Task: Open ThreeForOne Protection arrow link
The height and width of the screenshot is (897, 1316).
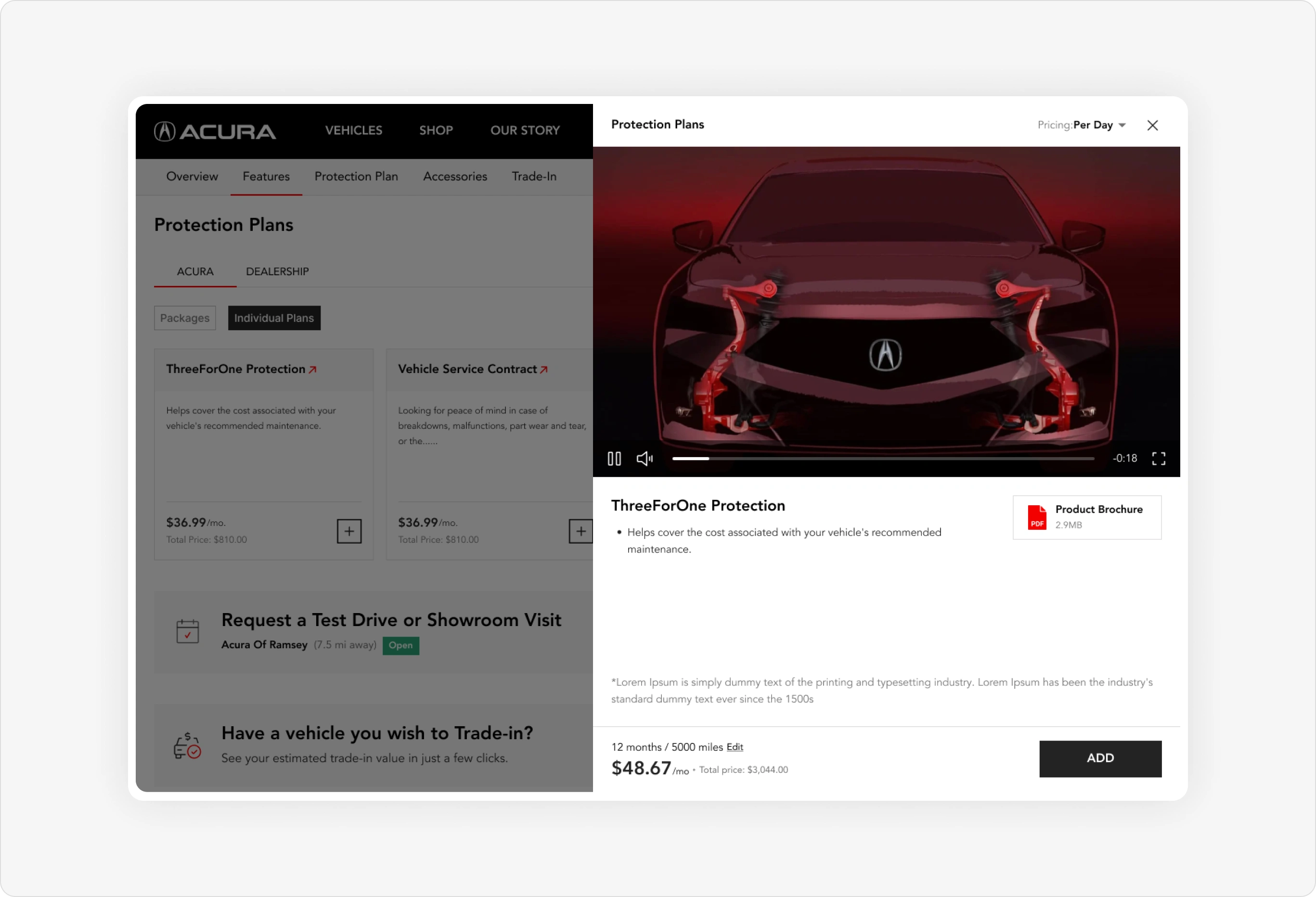Action: click(312, 370)
